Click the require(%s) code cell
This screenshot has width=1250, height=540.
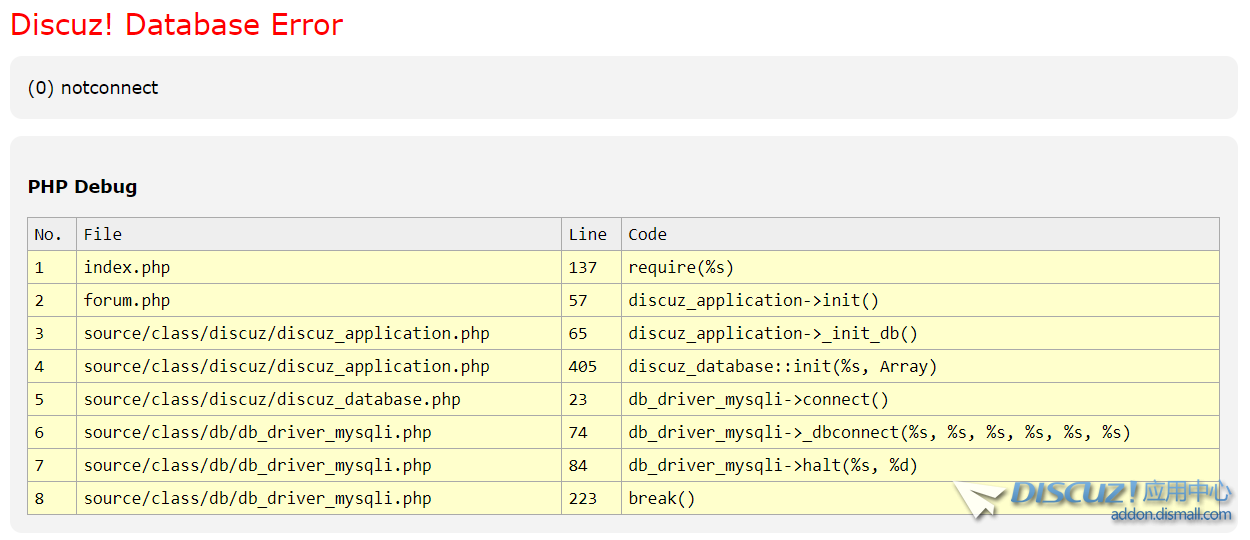tap(680, 267)
